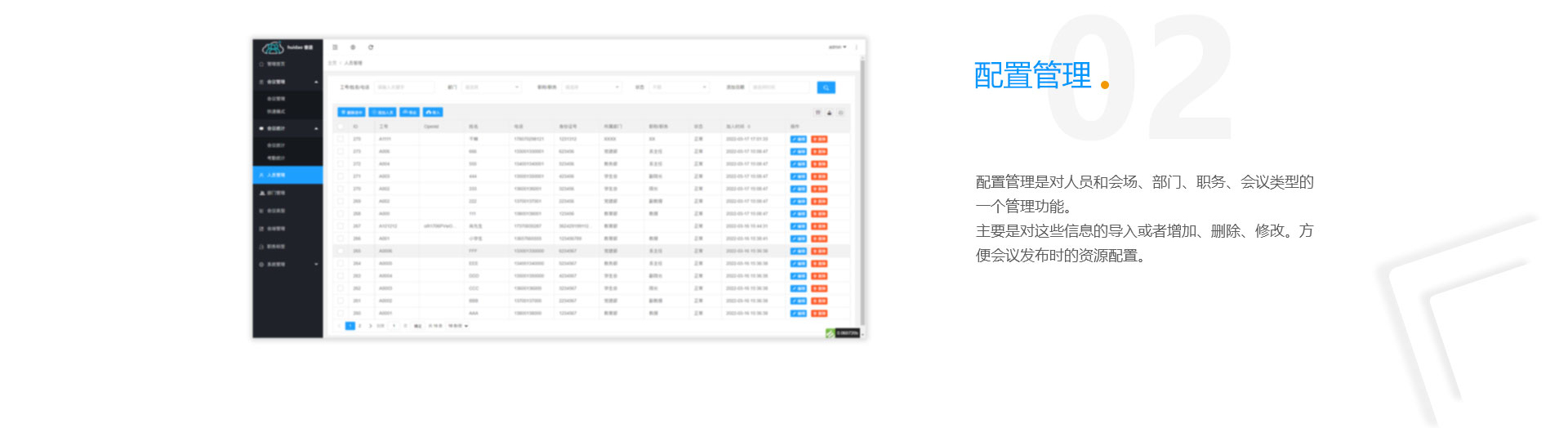The height and width of the screenshot is (428, 1568).
Task: Click red delete button in row 275
Action: [819, 139]
